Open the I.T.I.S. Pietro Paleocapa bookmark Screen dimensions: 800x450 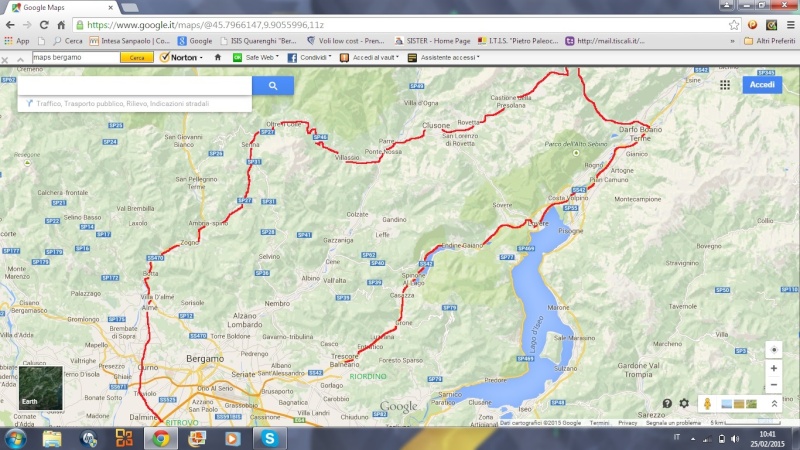pos(518,41)
